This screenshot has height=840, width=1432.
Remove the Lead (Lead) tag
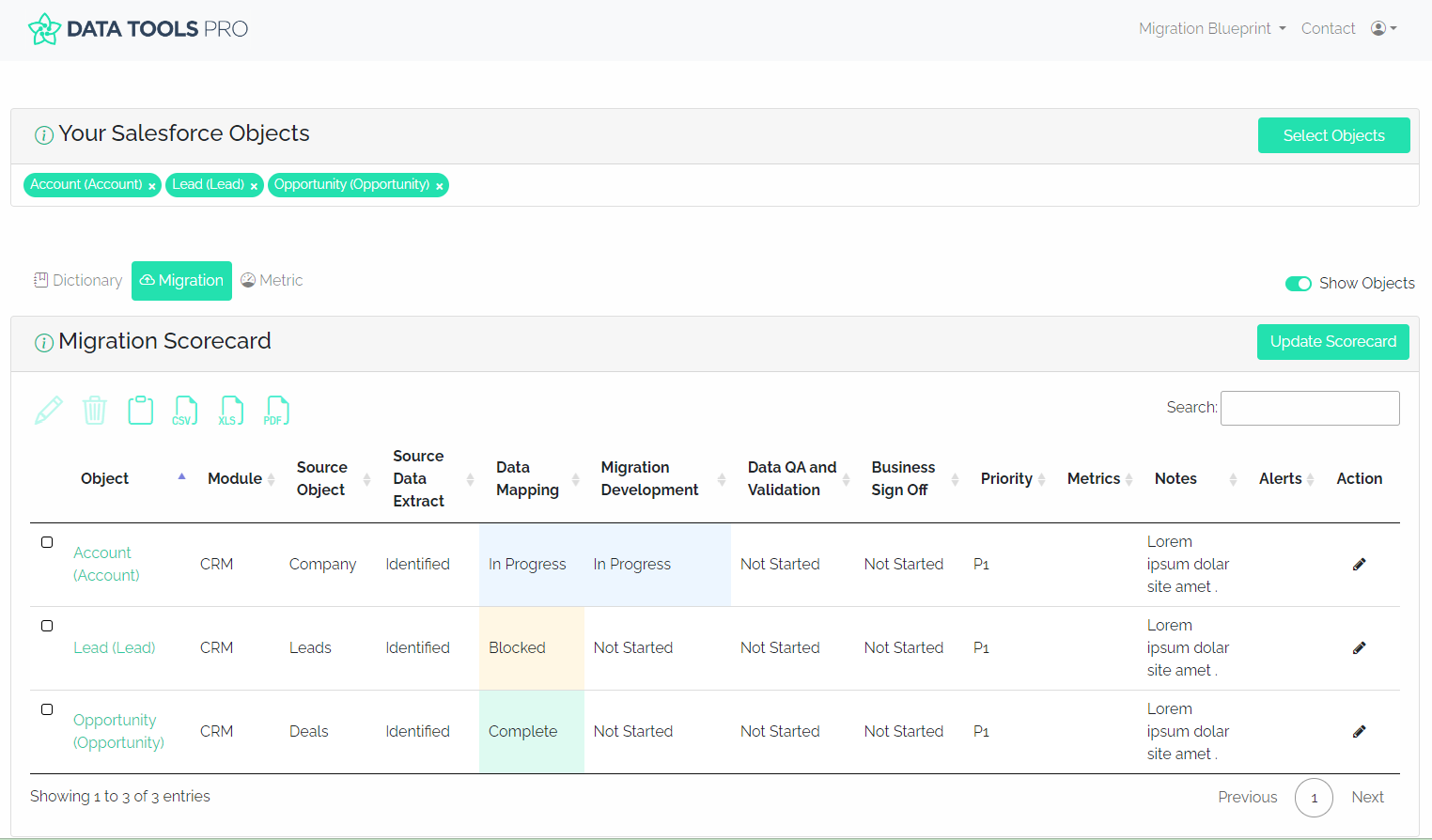tap(254, 186)
